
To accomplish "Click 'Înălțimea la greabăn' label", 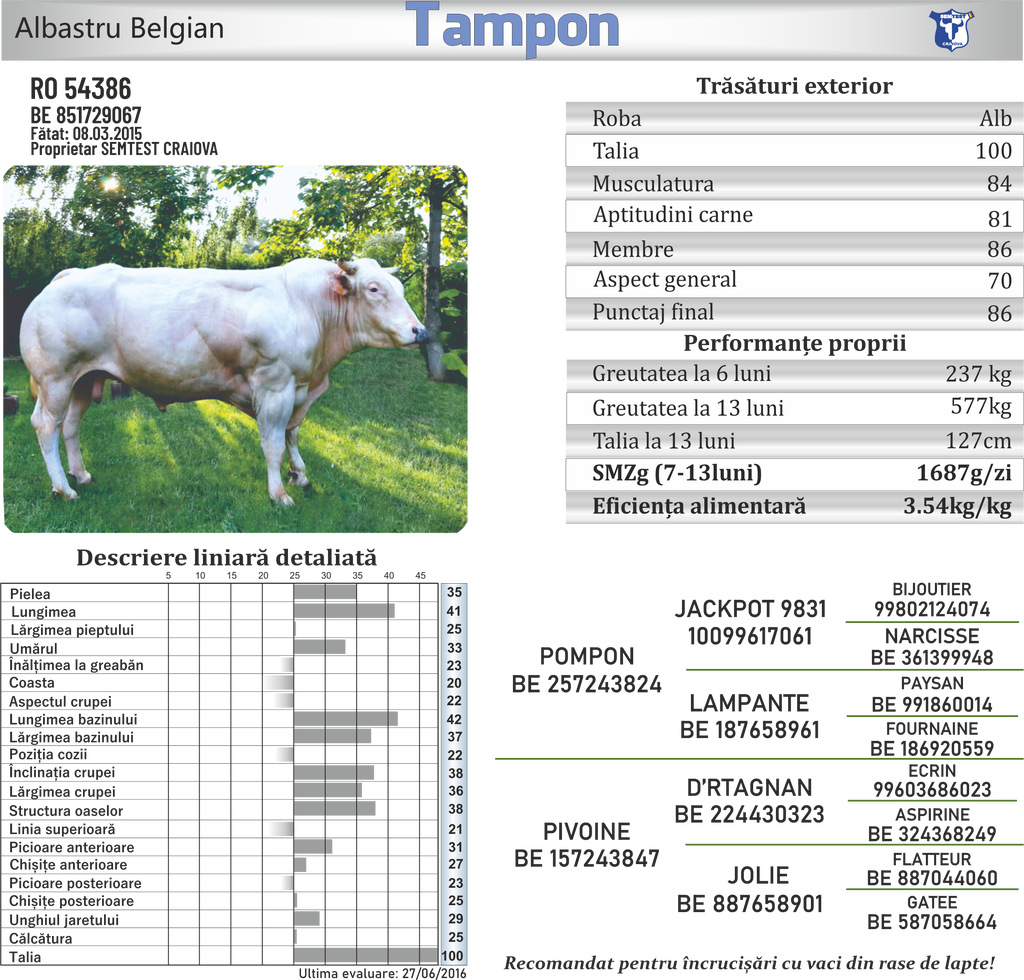I will [x=76, y=665].
